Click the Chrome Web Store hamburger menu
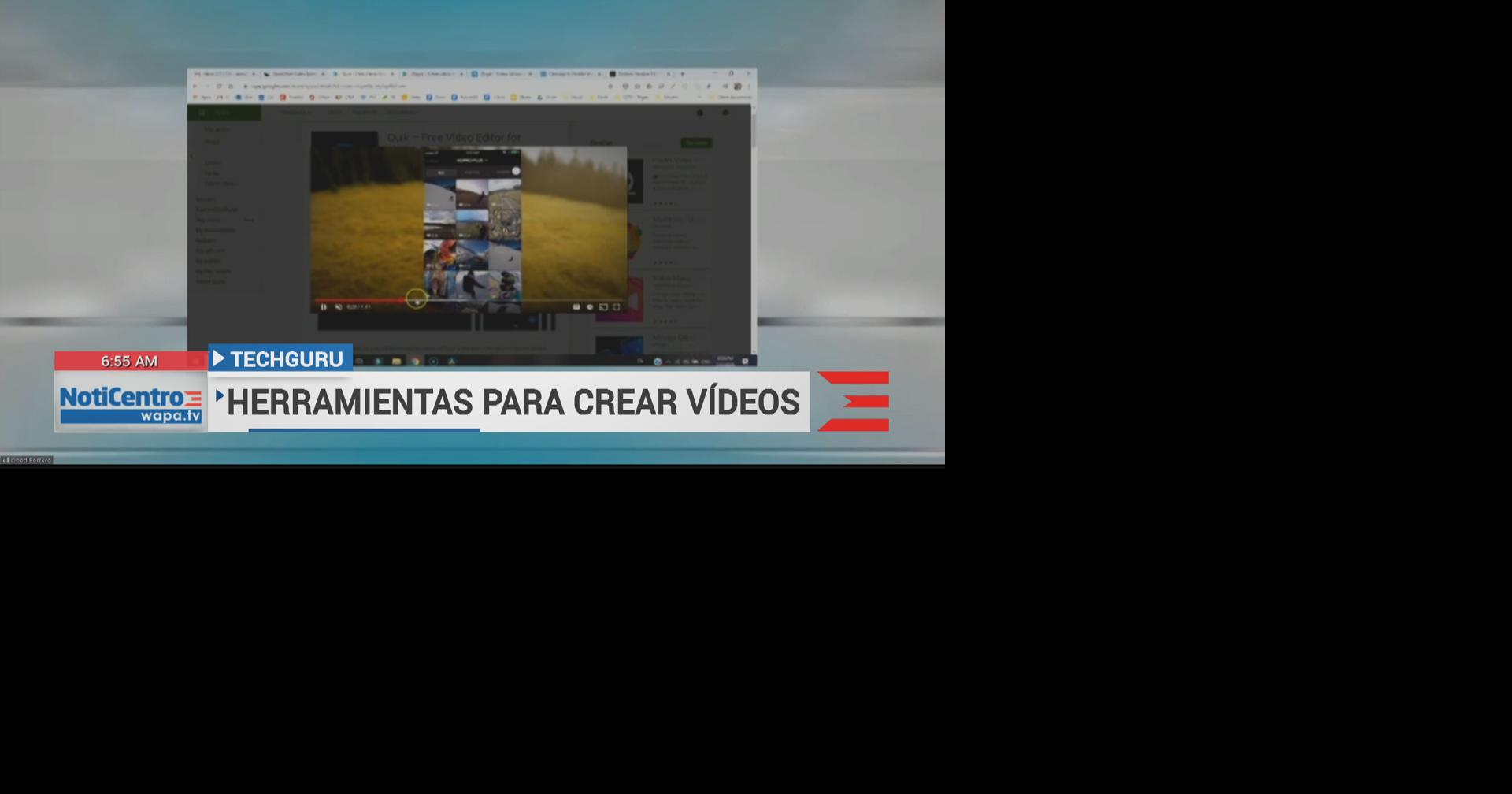 coord(202,112)
